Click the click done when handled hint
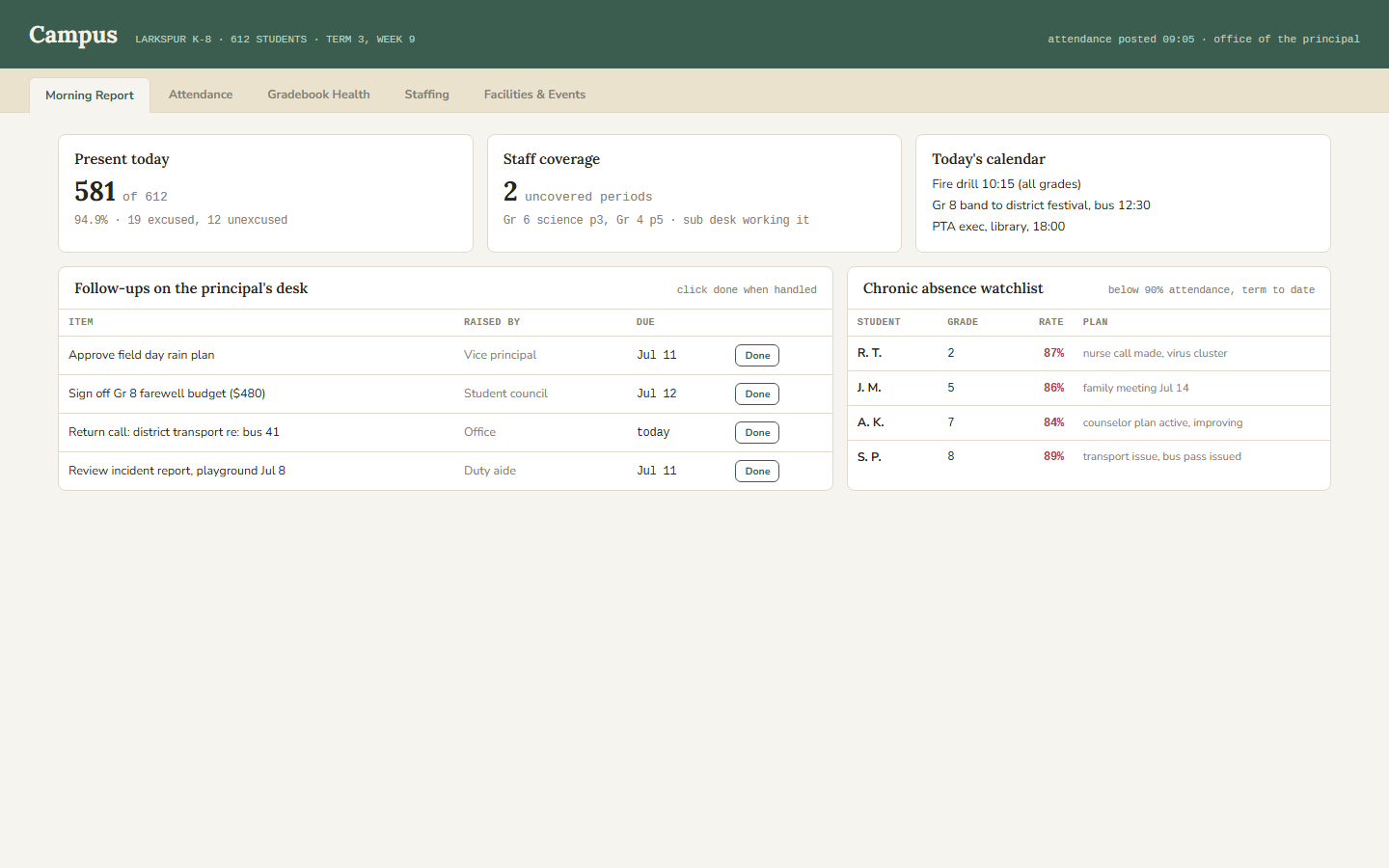The width and height of the screenshot is (1389, 868). (x=747, y=290)
